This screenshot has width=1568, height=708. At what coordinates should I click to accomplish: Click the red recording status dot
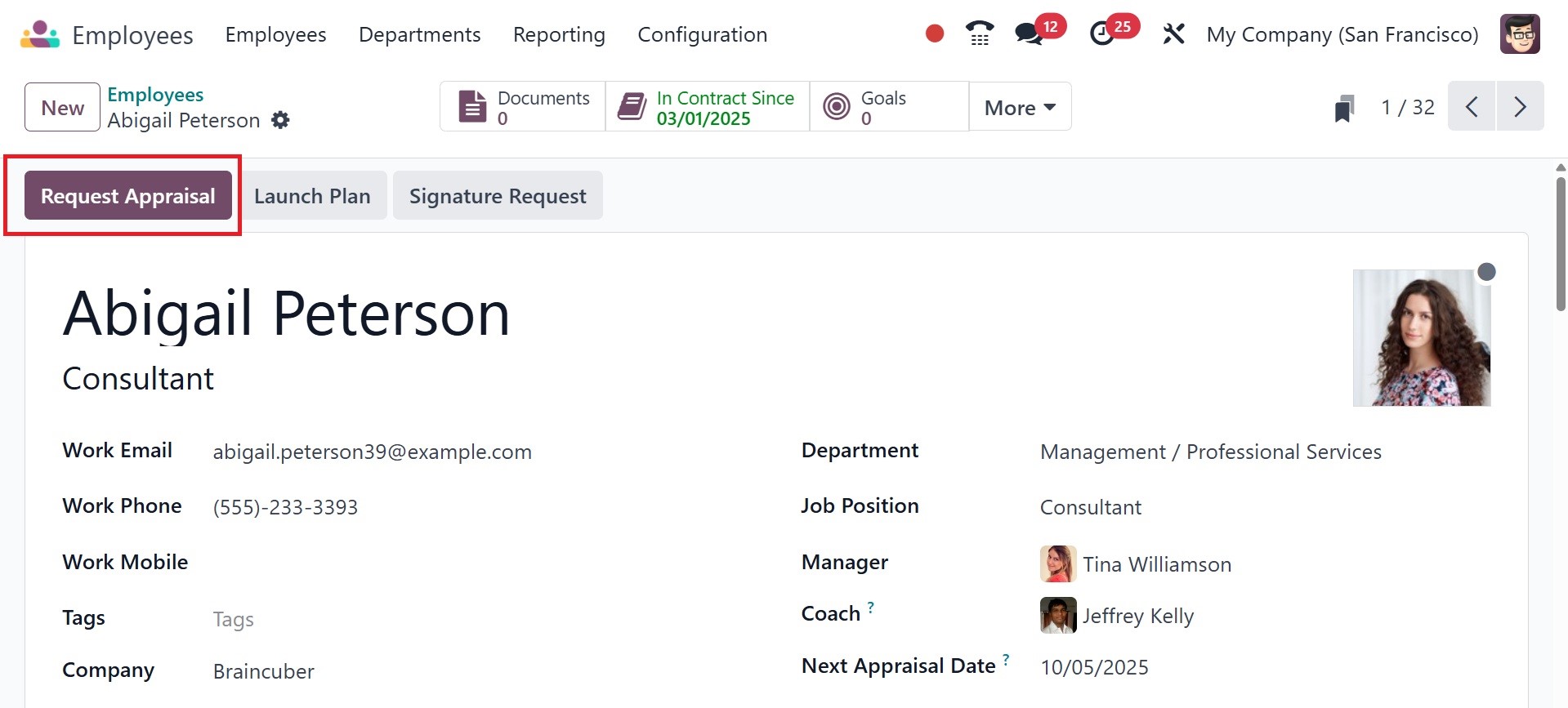pos(935,33)
